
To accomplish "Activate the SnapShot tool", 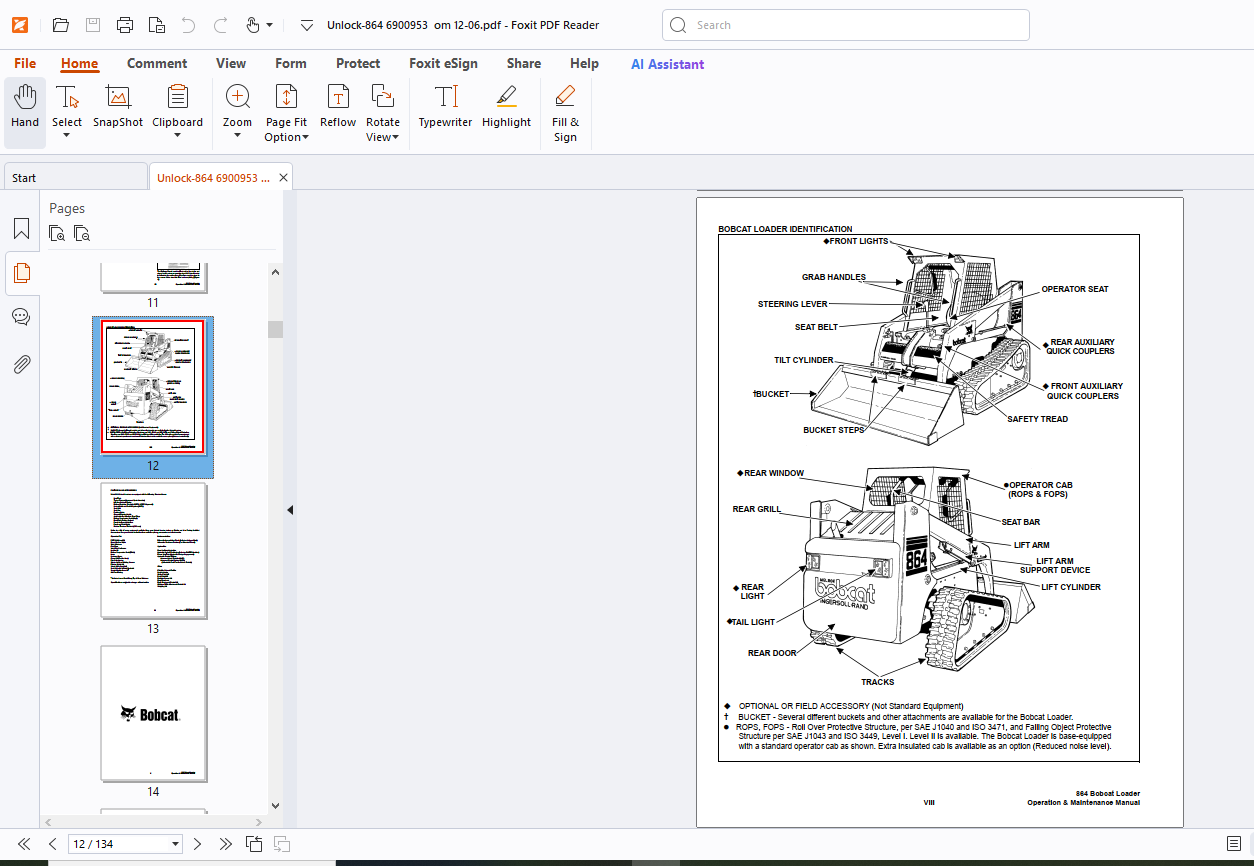I will point(118,107).
